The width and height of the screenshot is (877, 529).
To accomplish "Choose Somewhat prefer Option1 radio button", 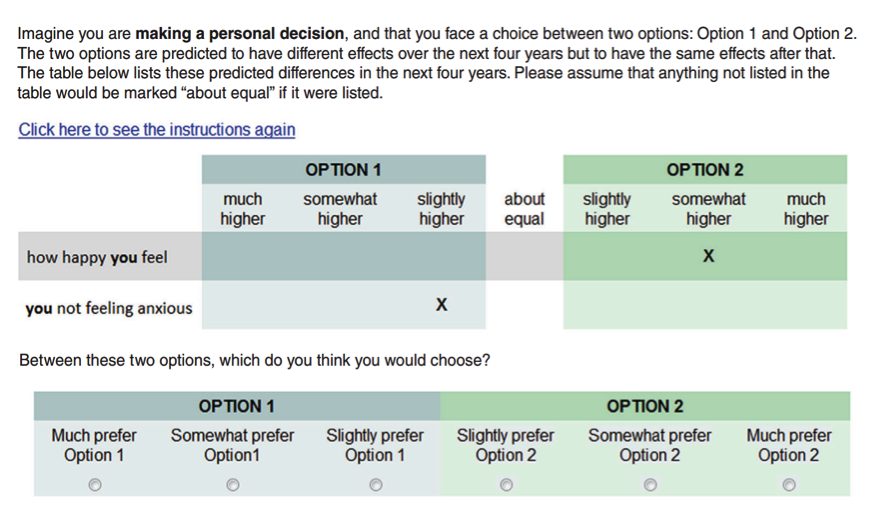I will coord(233,484).
